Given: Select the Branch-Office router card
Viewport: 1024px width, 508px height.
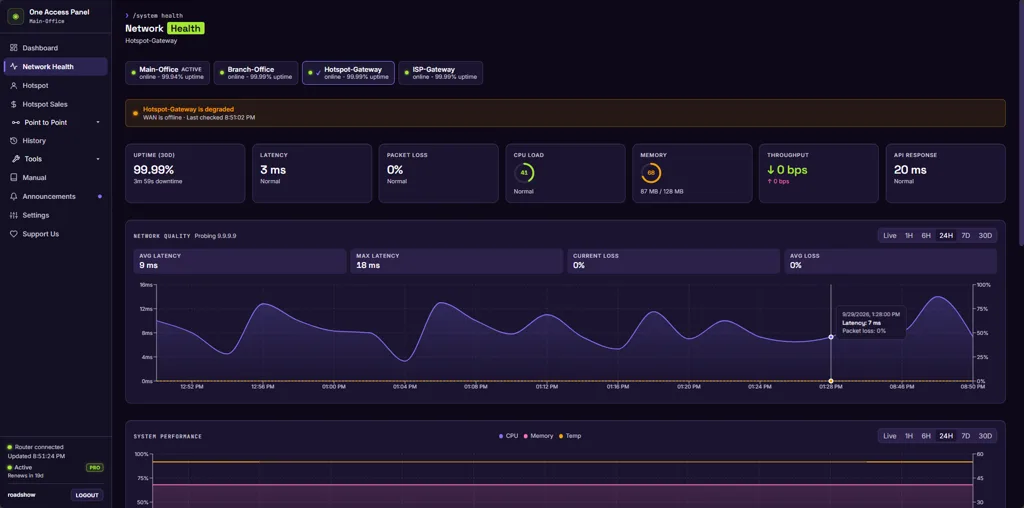Looking at the screenshot, I should coord(256,73).
